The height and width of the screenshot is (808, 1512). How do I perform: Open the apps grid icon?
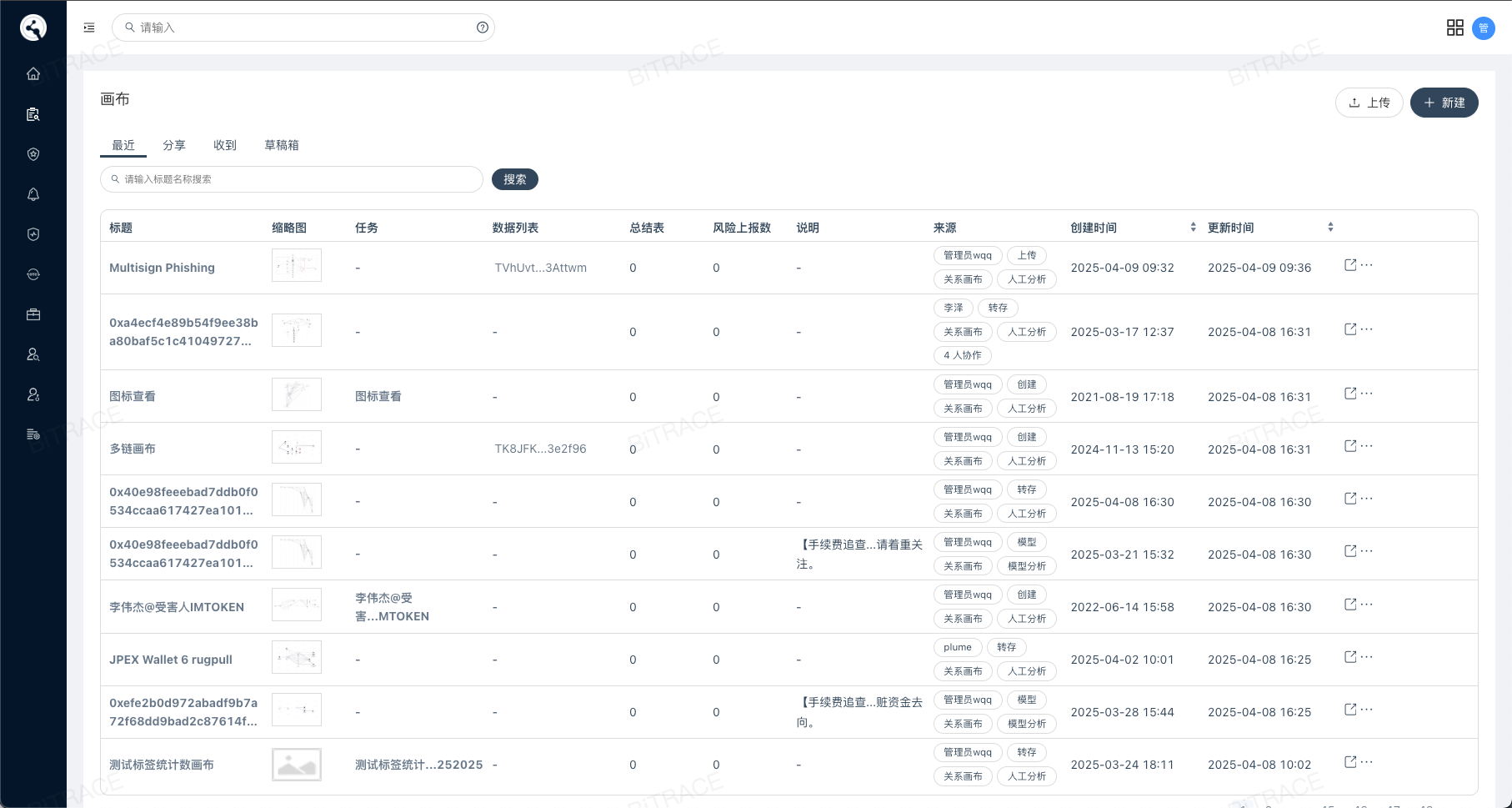point(1455,28)
